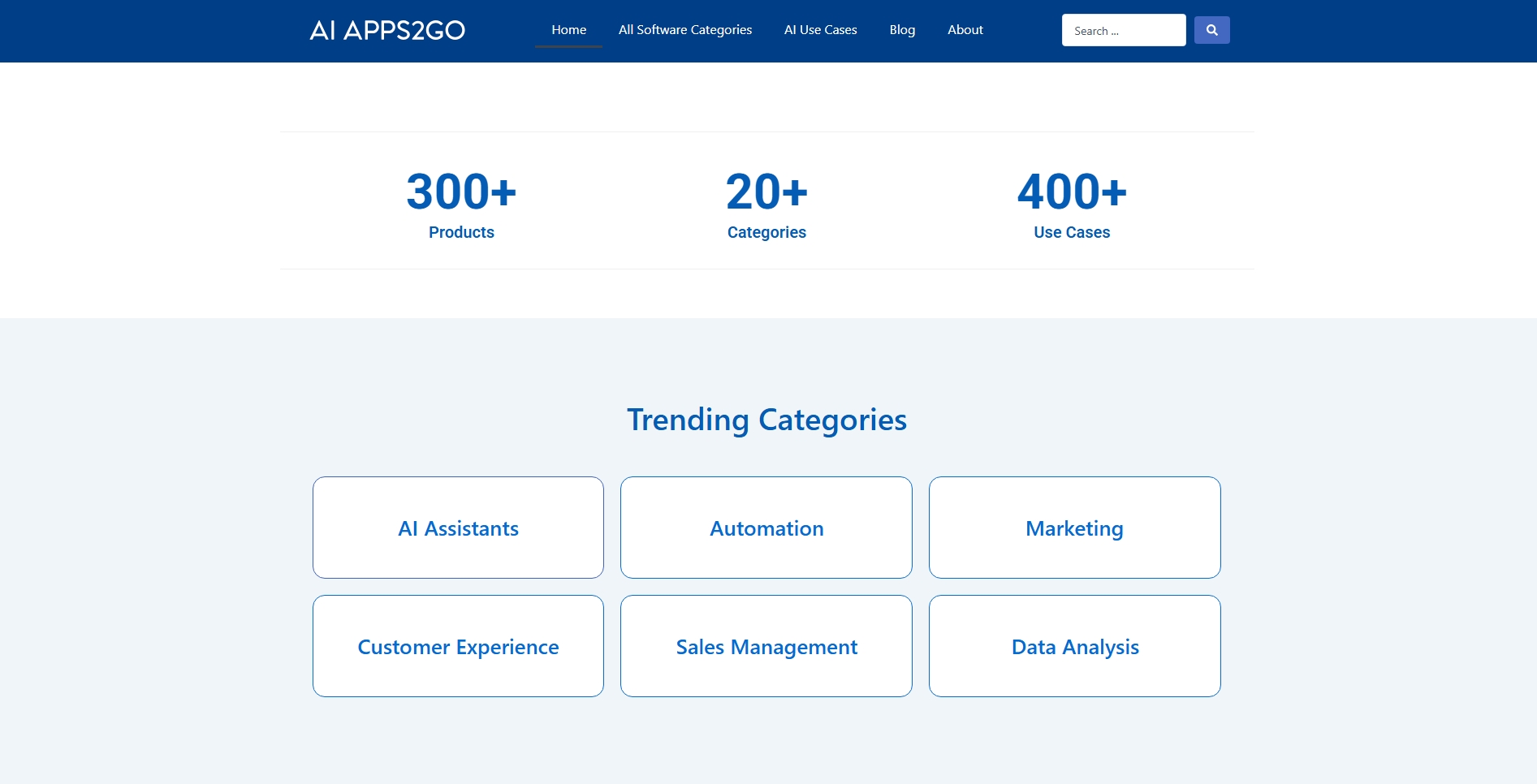The height and width of the screenshot is (784, 1537).
Task: Open All Software Categories menu
Action: [684, 30]
